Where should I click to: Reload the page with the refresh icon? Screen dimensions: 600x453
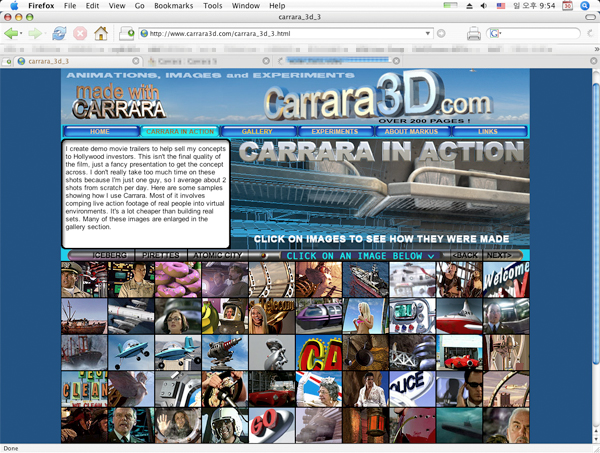(x=59, y=34)
